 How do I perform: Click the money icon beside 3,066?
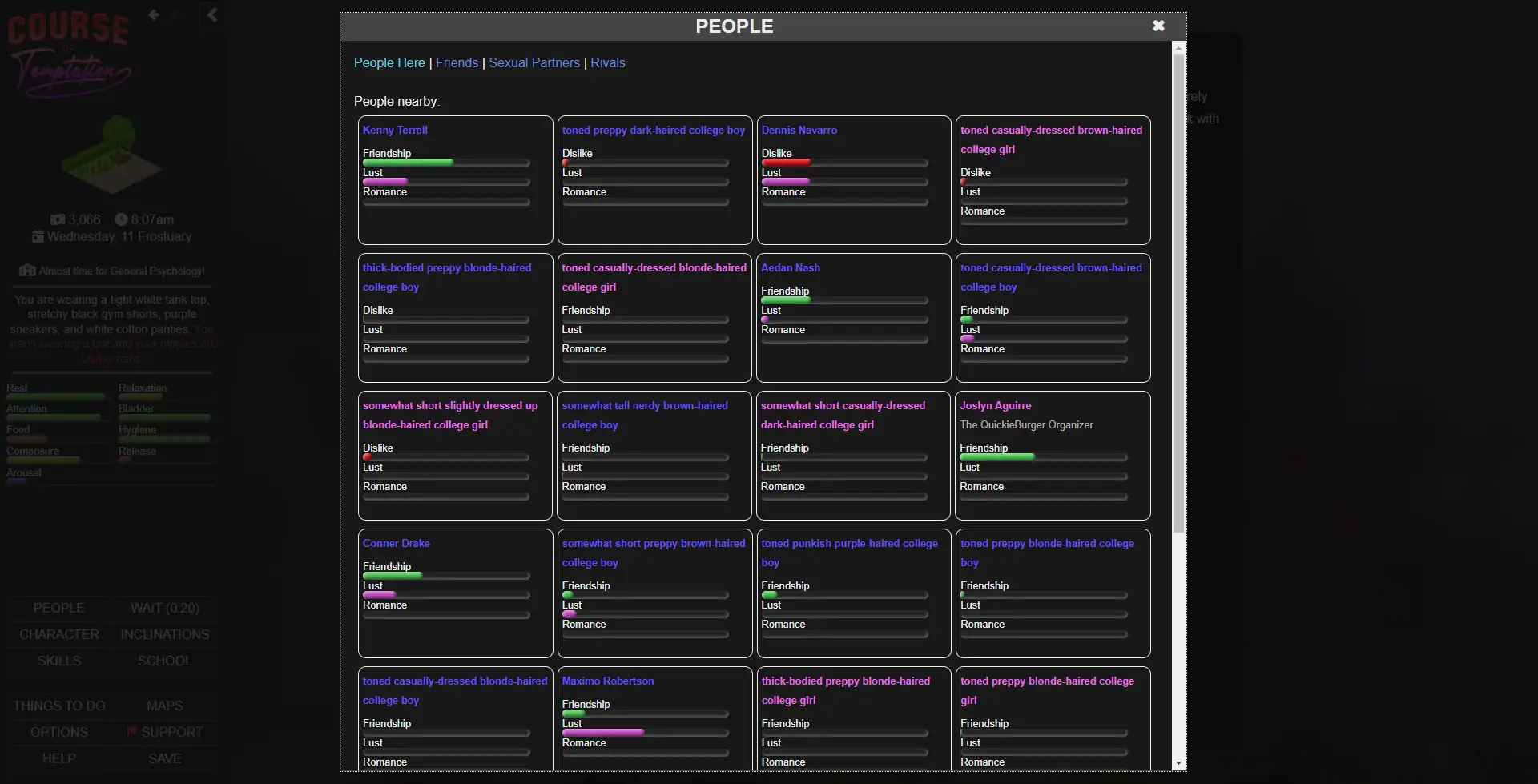(58, 219)
